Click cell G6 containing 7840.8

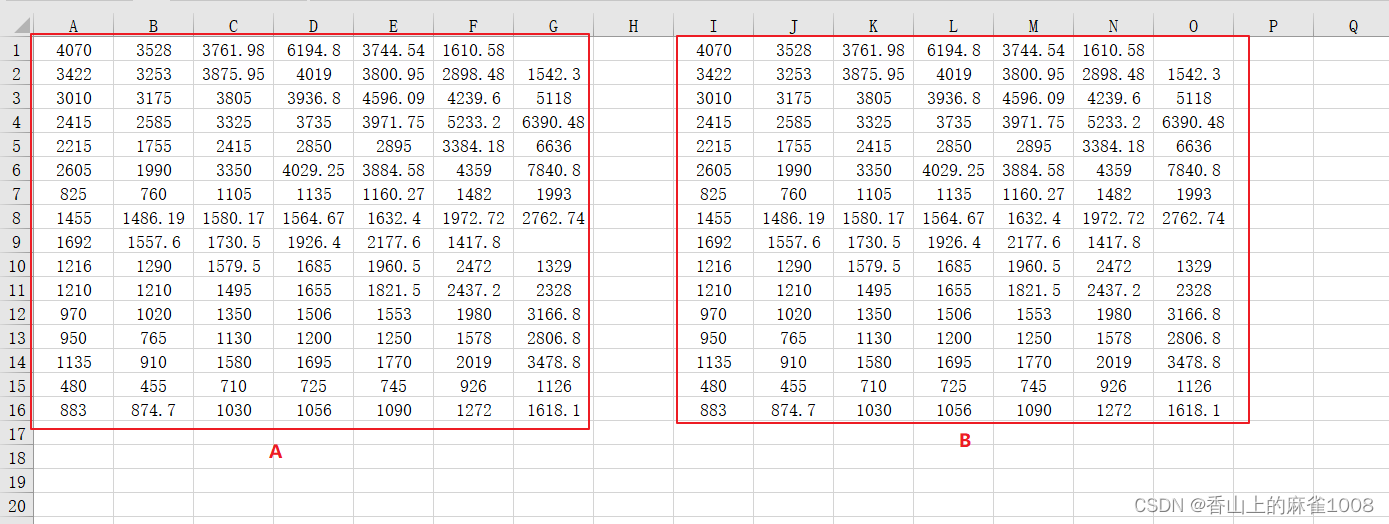pyautogui.click(x=554, y=170)
